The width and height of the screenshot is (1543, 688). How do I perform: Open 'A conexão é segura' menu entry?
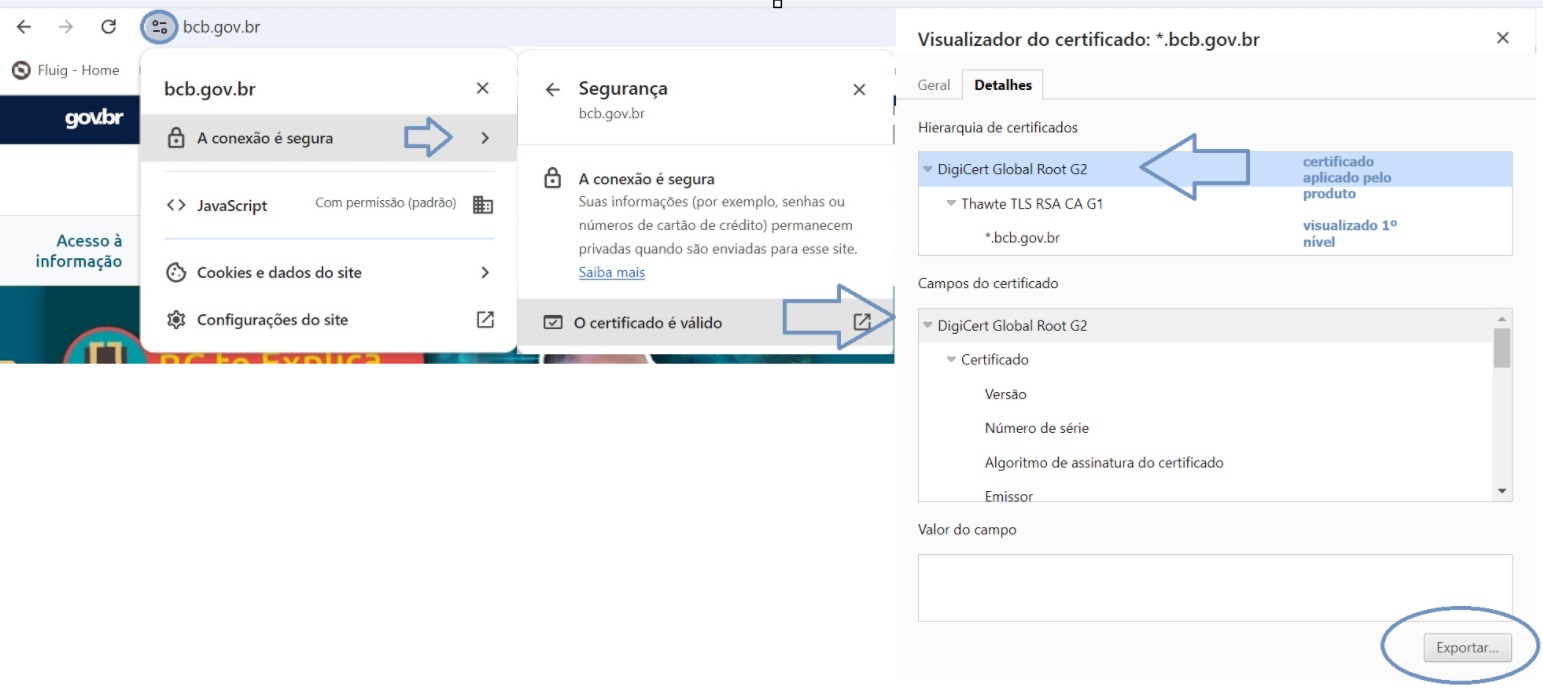329,138
